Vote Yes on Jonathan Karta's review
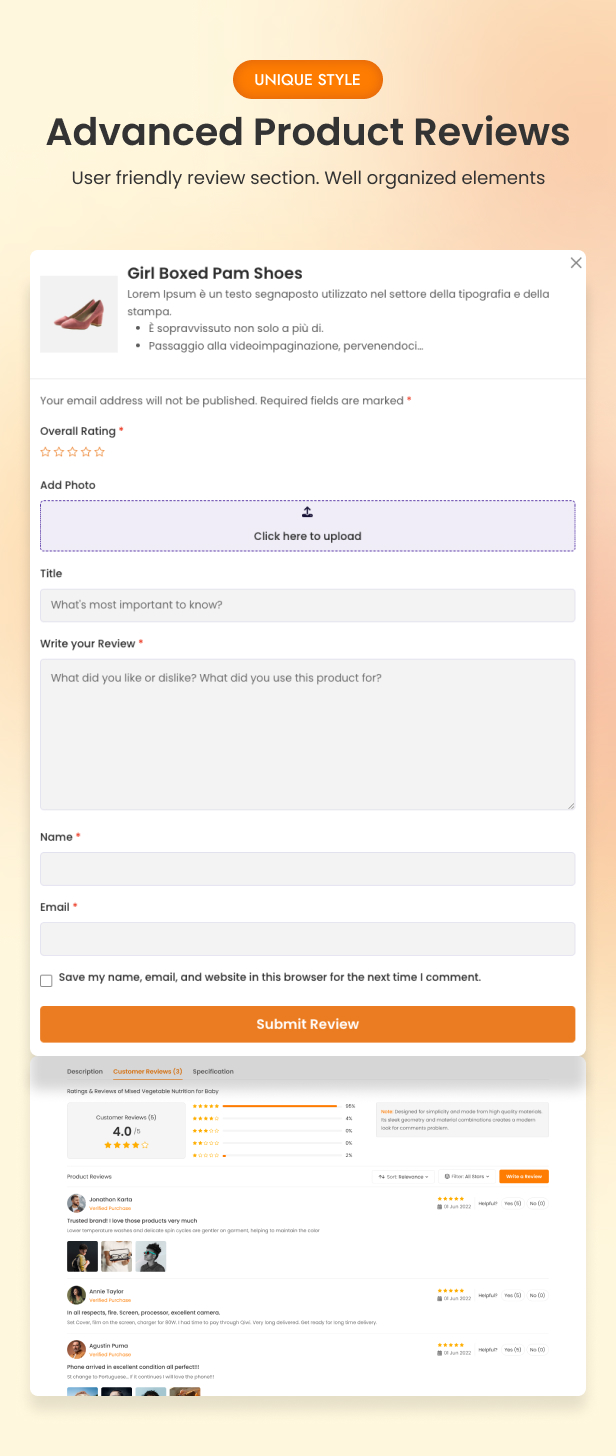Screen dimensions: 616x1456 (513, 1203)
